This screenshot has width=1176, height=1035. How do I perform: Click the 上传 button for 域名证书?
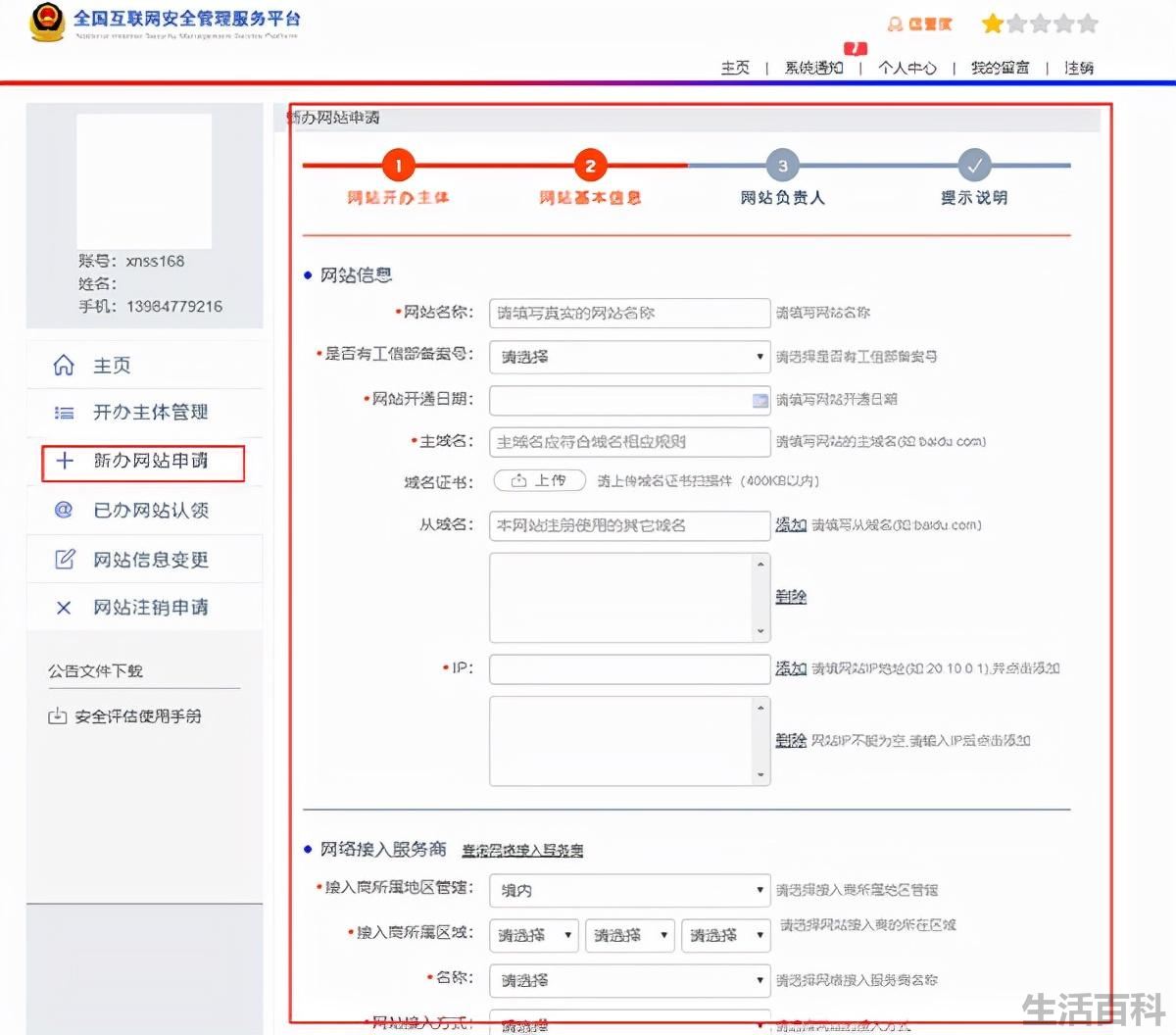[539, 480]
